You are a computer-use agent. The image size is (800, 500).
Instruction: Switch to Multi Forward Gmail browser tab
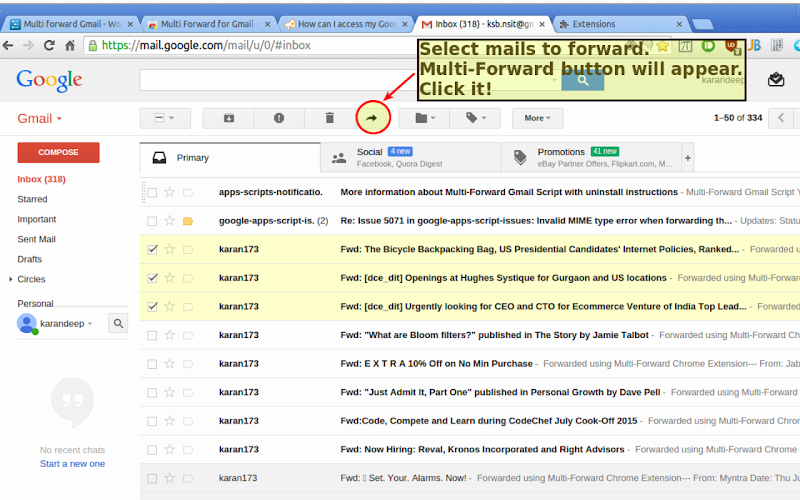coord(71,24)
